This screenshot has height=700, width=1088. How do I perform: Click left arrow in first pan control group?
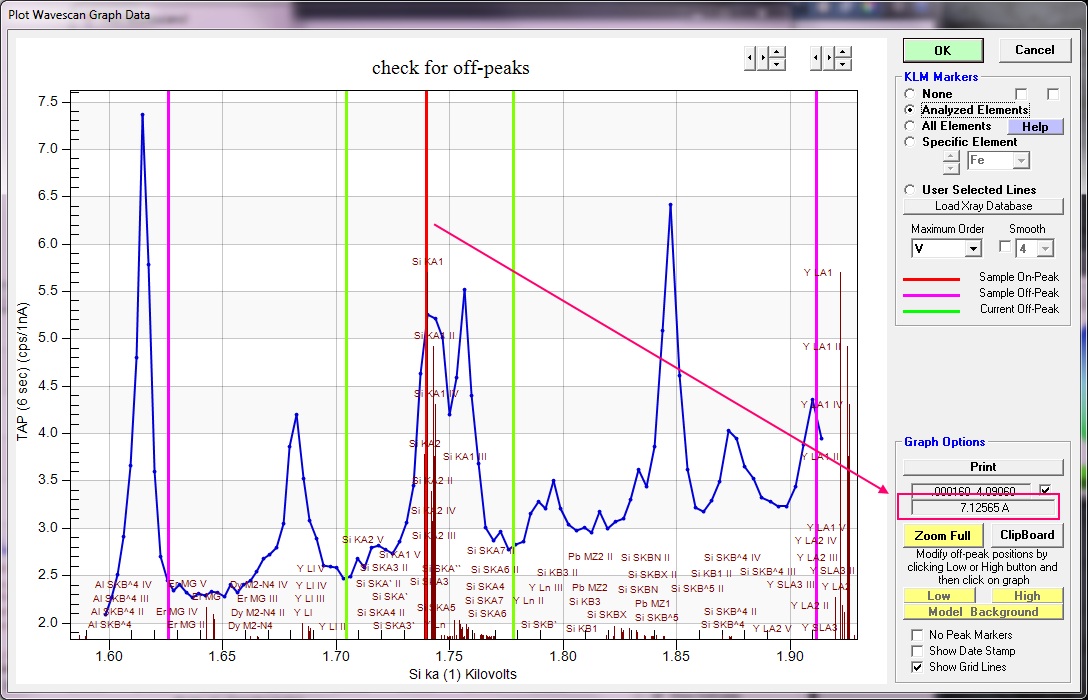coord(751,58)
